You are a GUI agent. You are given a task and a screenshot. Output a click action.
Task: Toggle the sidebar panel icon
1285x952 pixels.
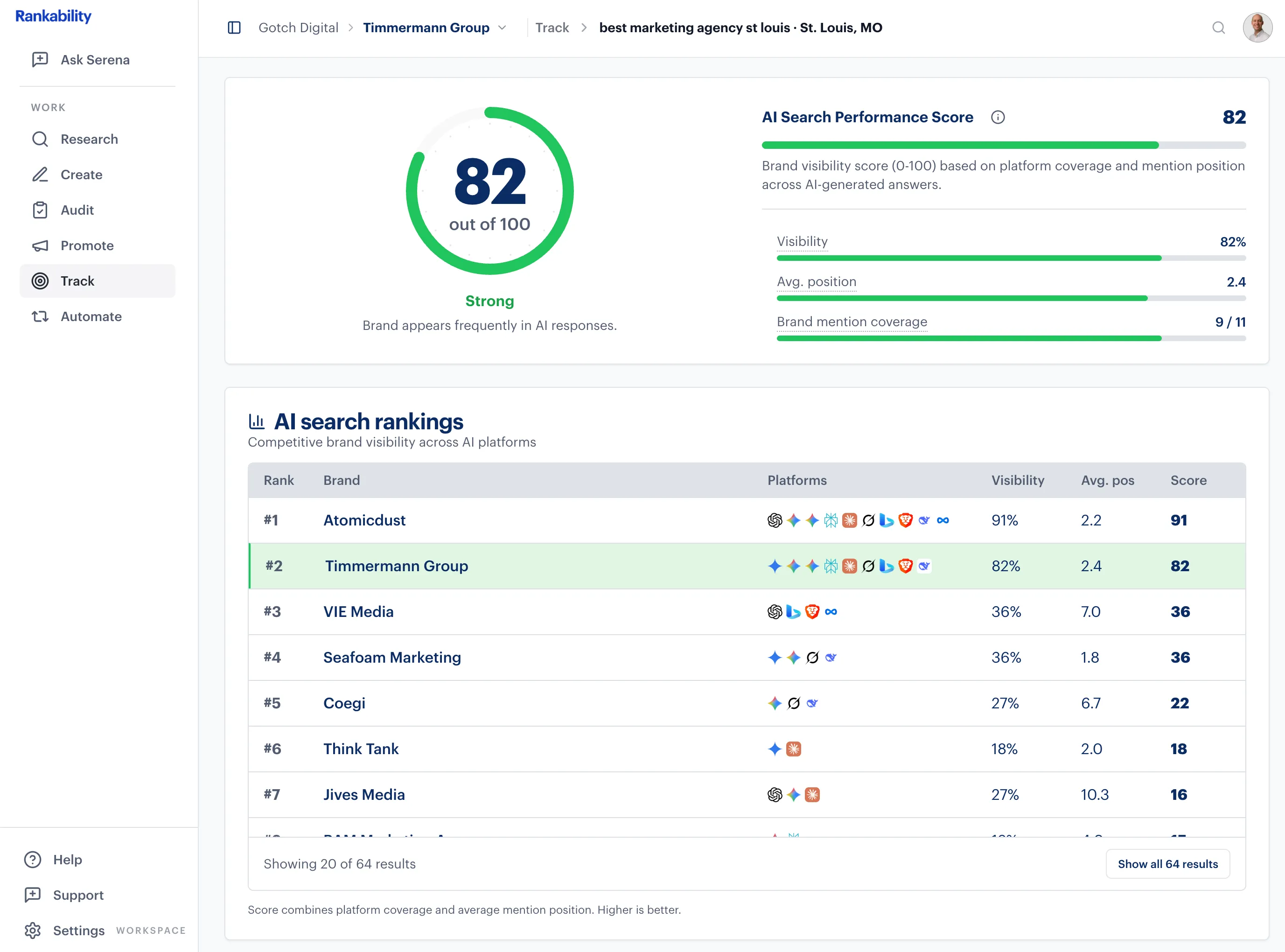tap(234, 28)
